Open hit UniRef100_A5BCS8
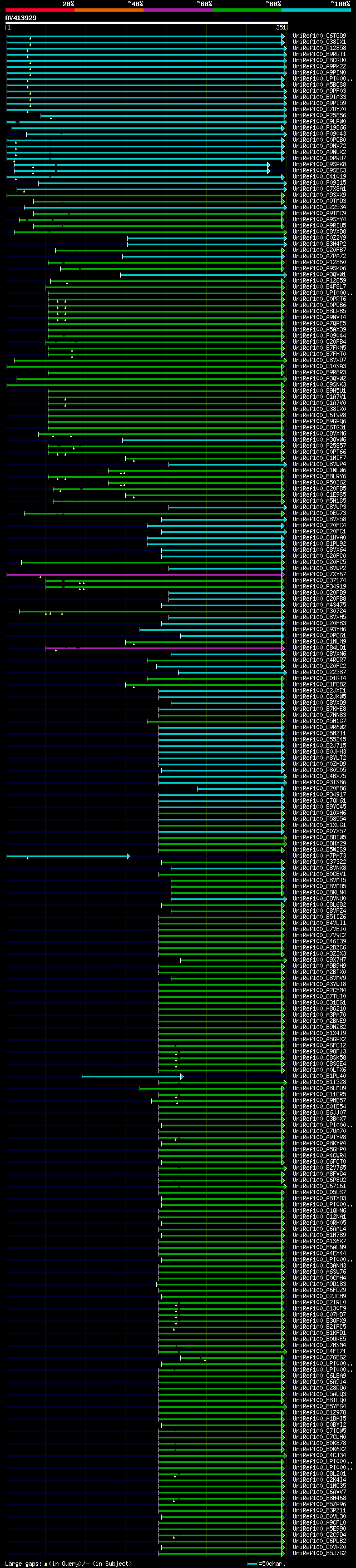Viewport: 356px width, 1568px height. click(319, 85)
